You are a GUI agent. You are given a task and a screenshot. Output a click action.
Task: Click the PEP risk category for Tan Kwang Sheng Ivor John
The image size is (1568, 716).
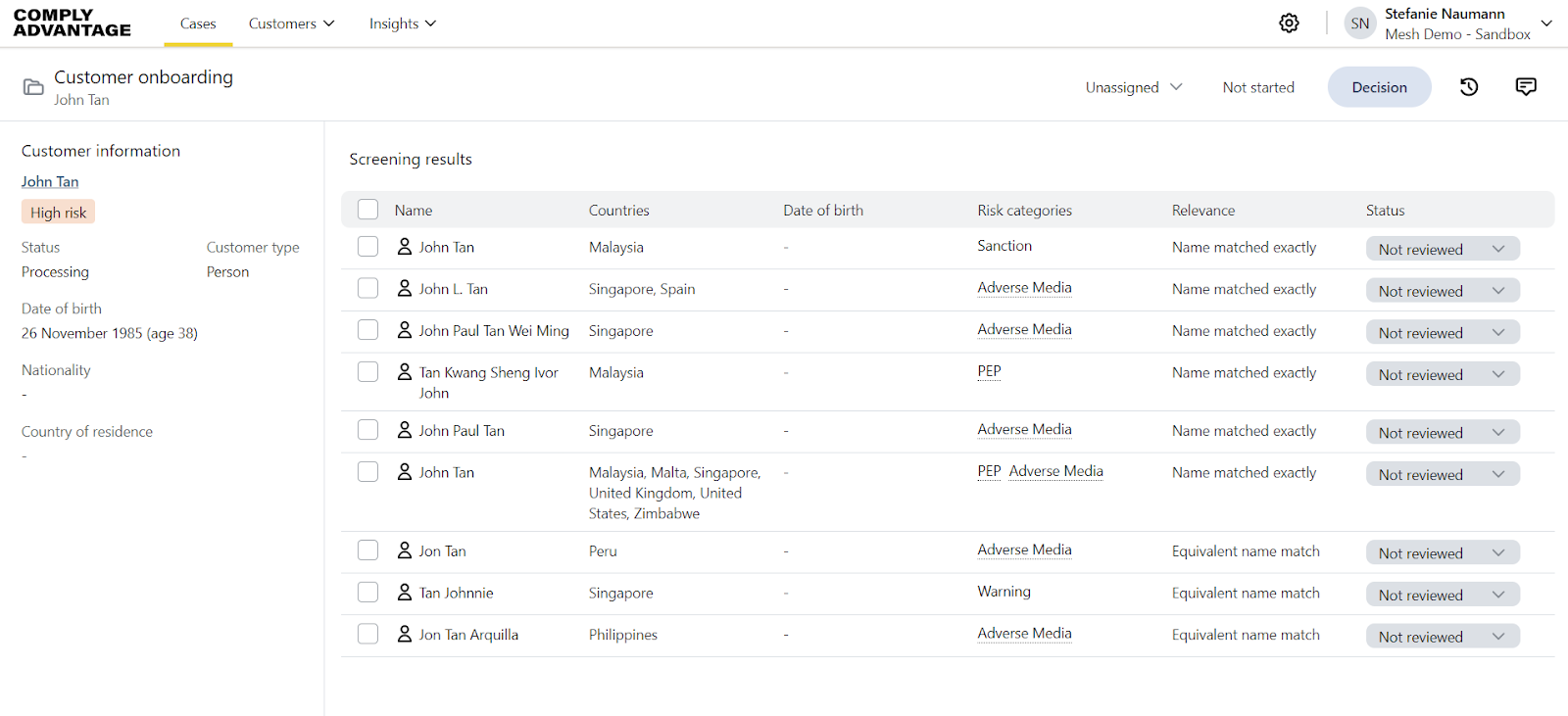pyautogui.click(x=989, y=372)
